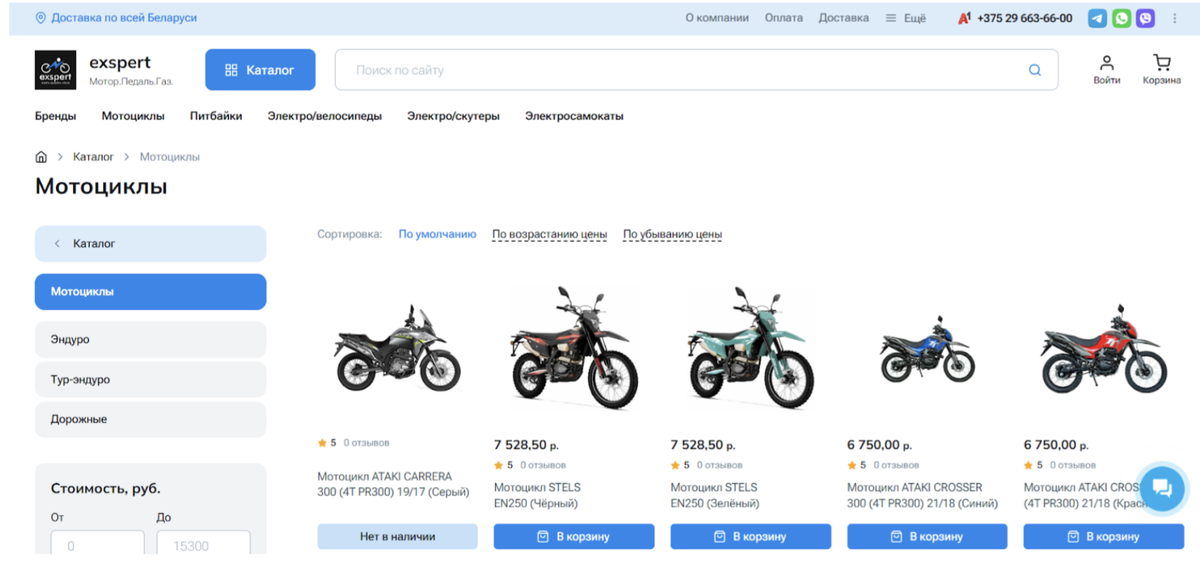Open Мотоцикл ATAKI CROSSER 300 (Синий) title

(922, 495)
